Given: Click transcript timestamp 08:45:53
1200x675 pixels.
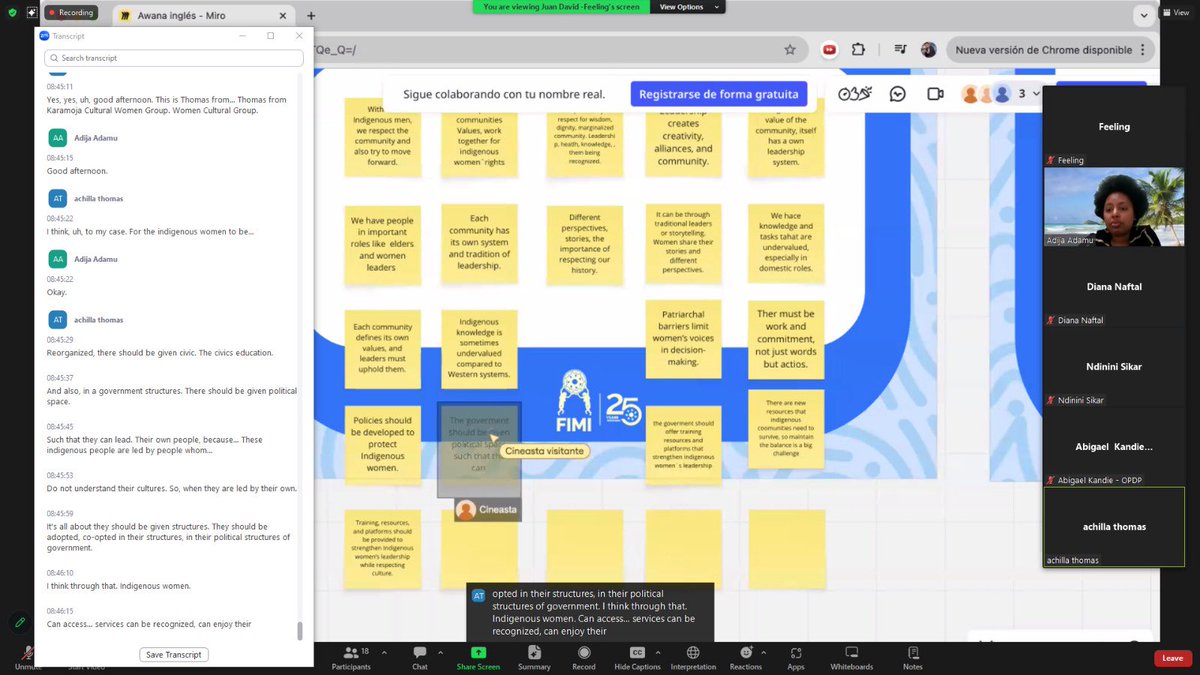Looking at the screenshot, I should click(60, 476).
